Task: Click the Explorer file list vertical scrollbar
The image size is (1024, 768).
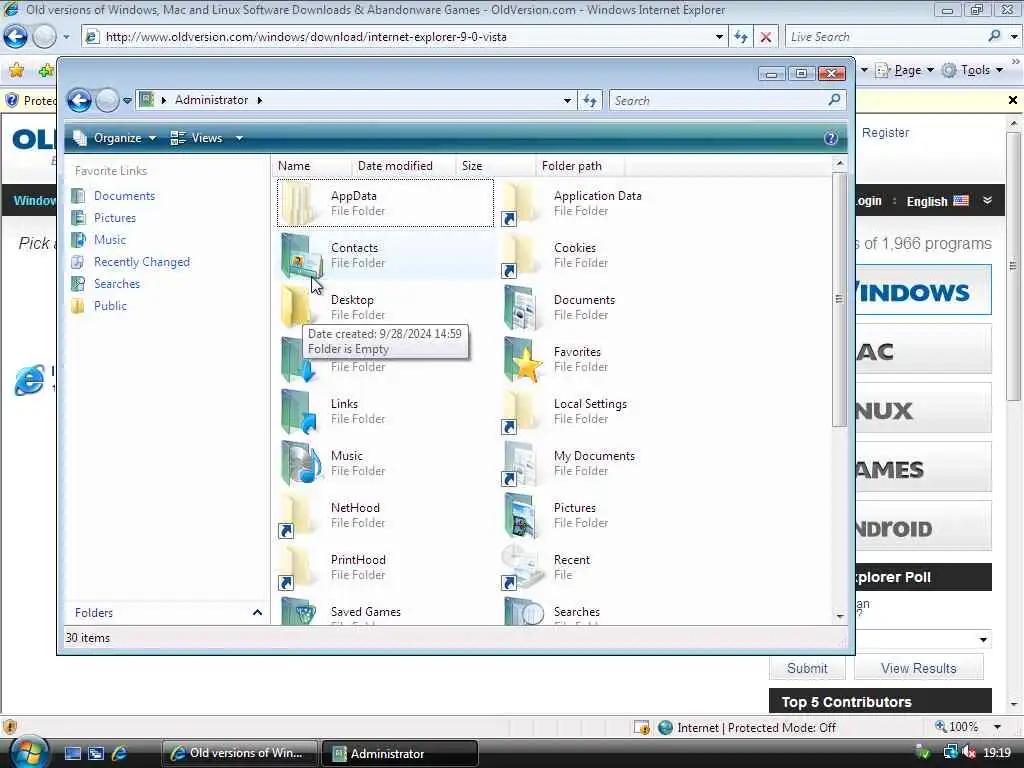Action: click(840, 299)
